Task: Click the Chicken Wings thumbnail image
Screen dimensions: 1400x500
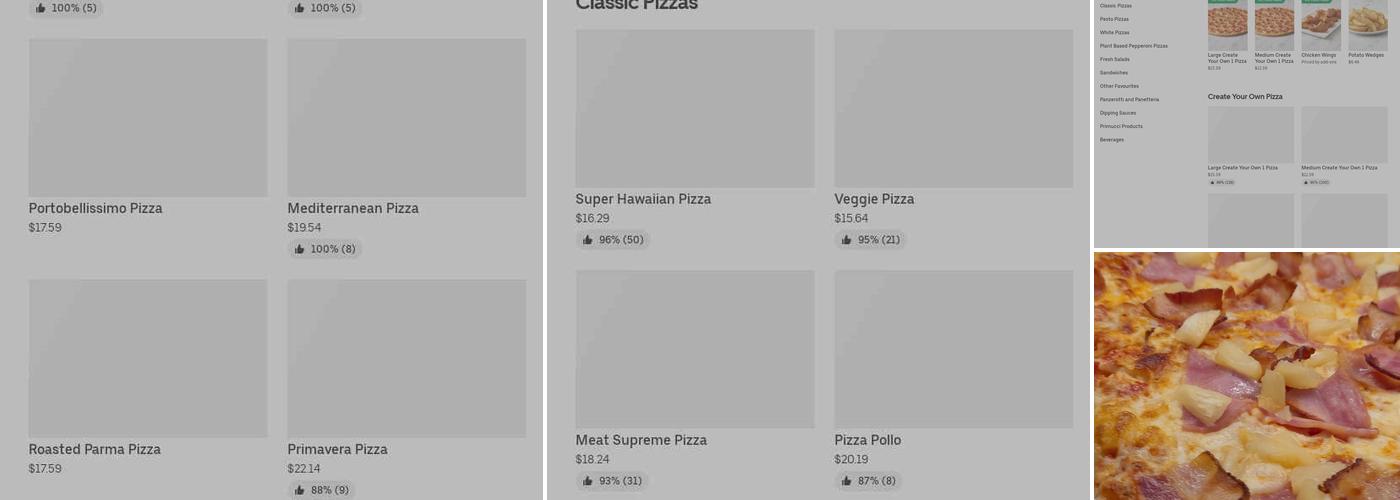Action: click(x=1320, y=25)
